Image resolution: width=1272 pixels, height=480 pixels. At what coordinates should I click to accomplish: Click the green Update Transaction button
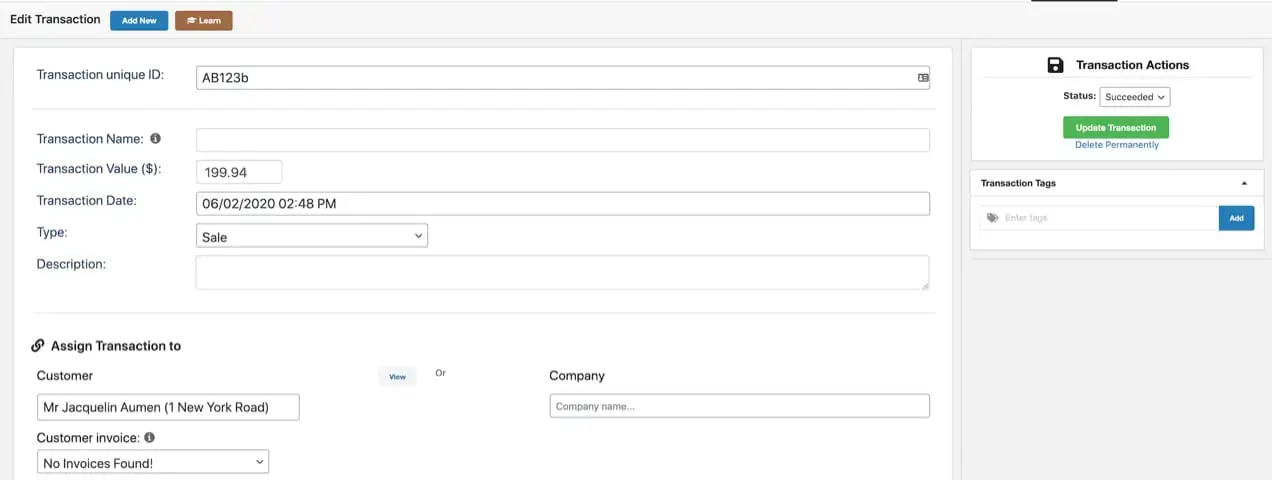(1115, 128)
